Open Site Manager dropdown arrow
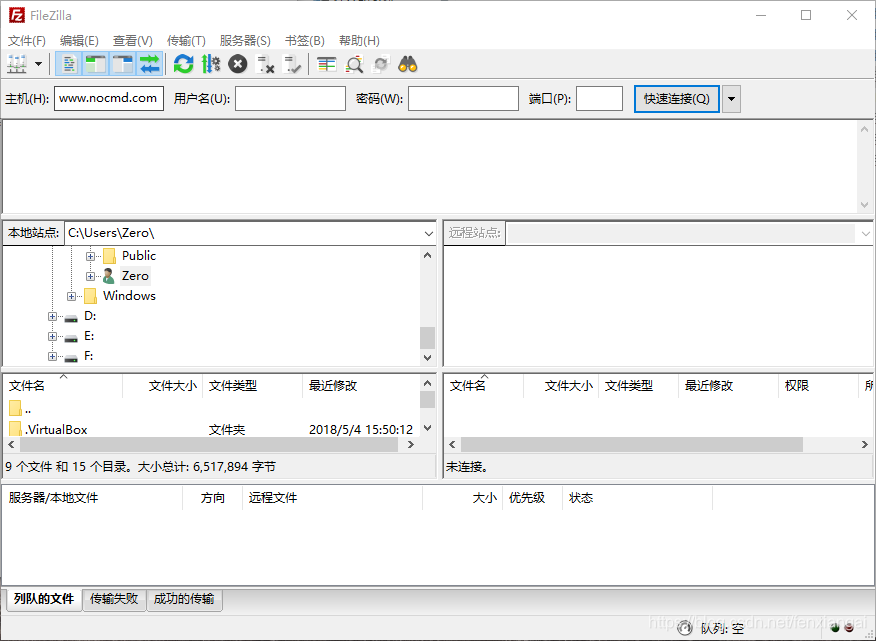Screen dimensions: 876x641 [39, 64]
